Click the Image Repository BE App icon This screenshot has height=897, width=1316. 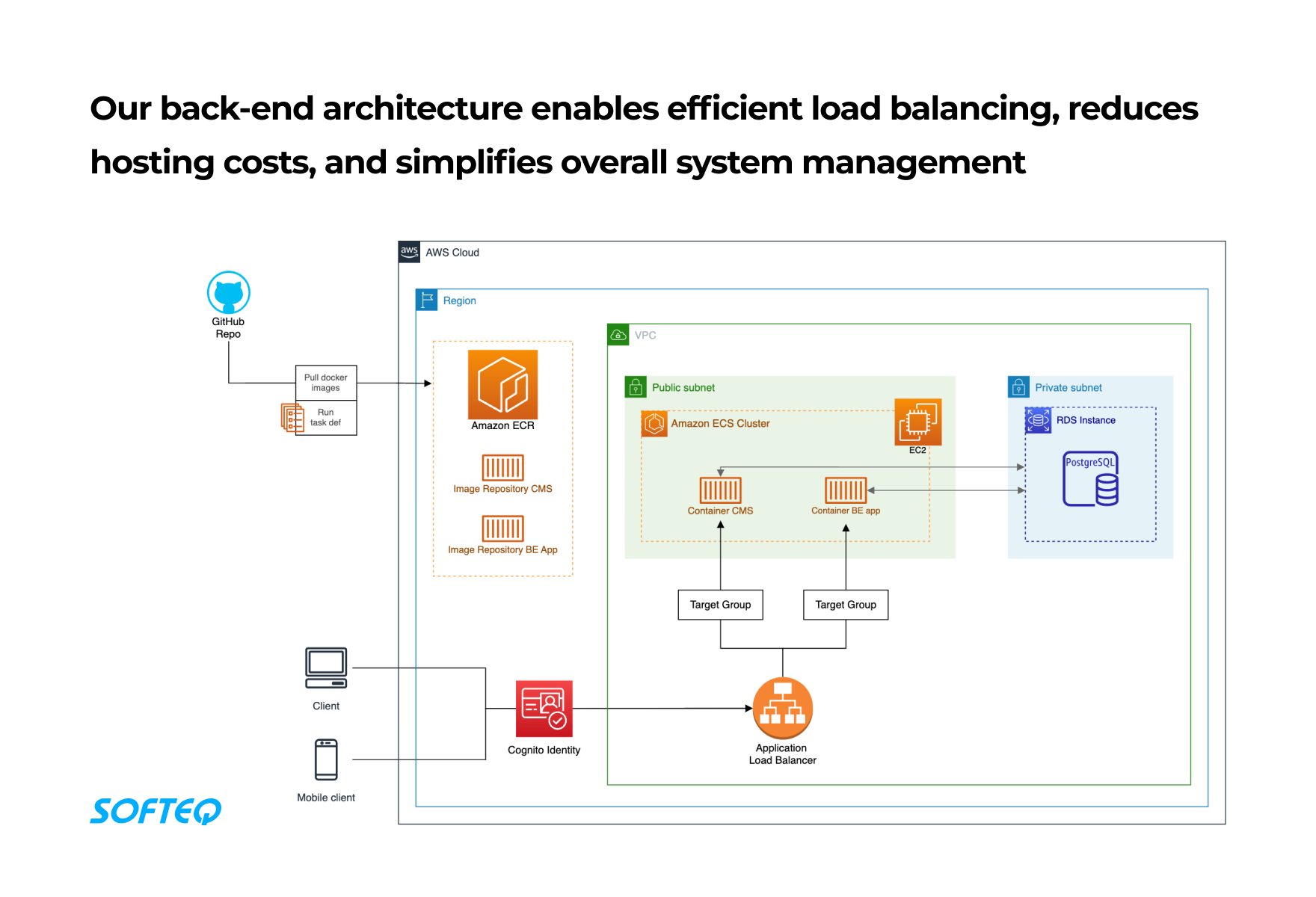click(x=502, y=528)
